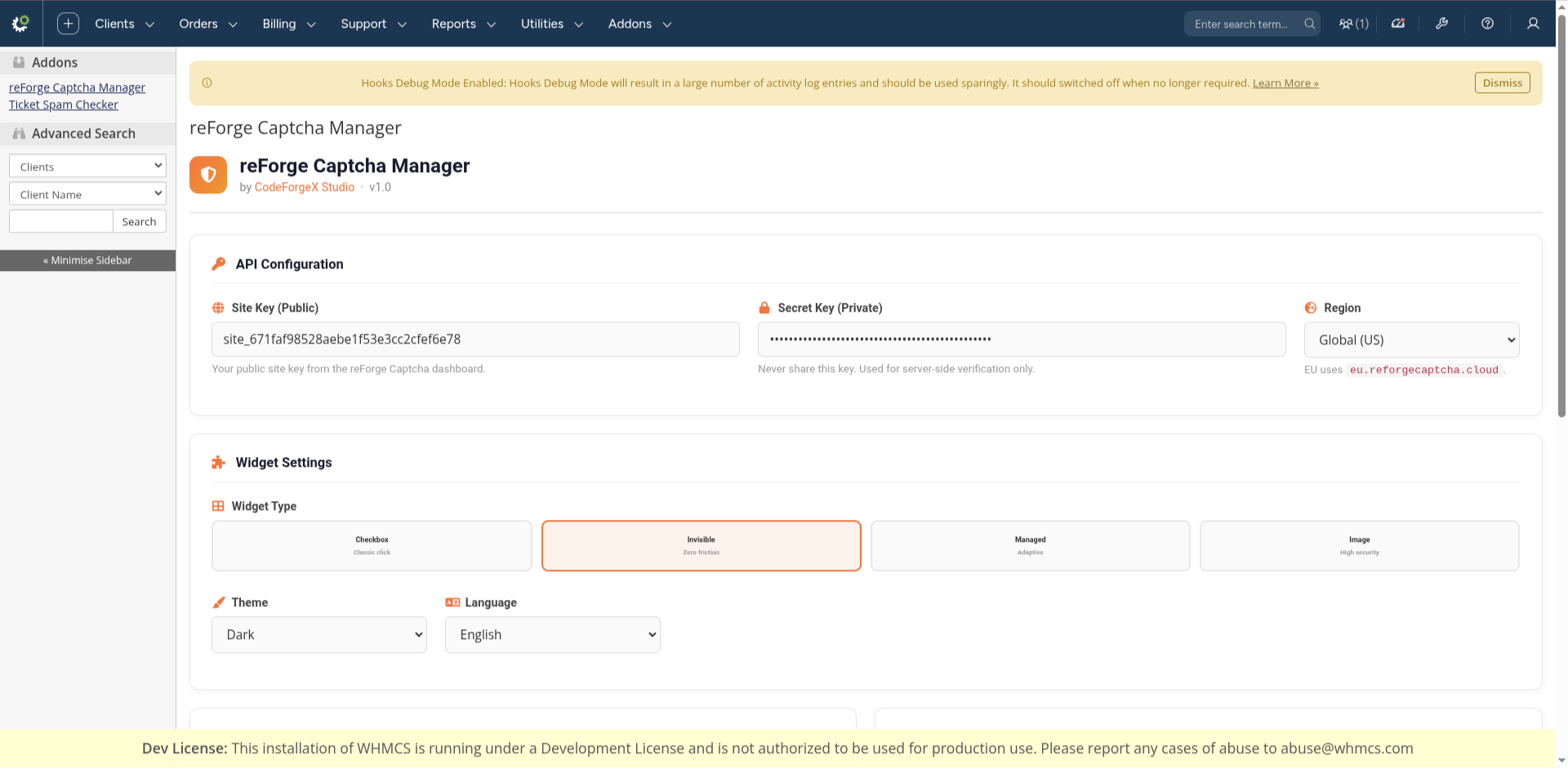Open the Language dropdown
1568x768 pixels.
tap(552, 634)
